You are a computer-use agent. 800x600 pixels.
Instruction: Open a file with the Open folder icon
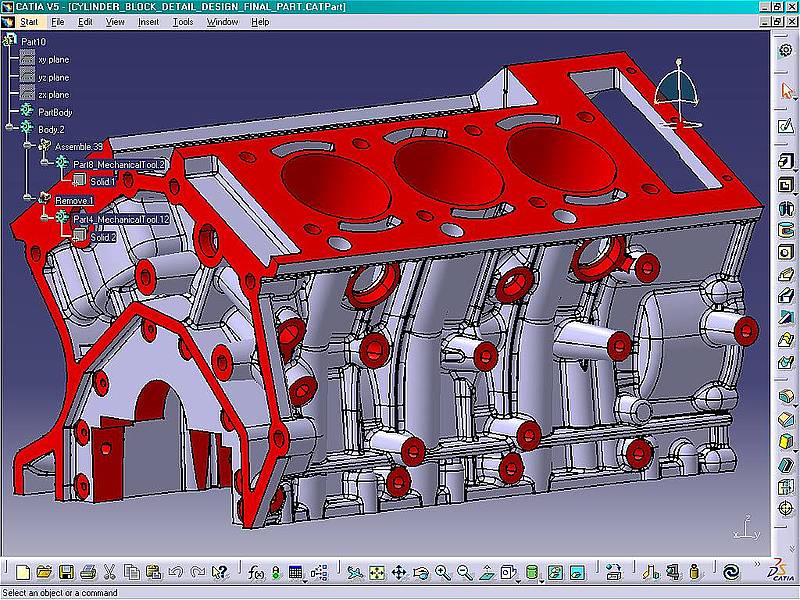coord(43,573)
